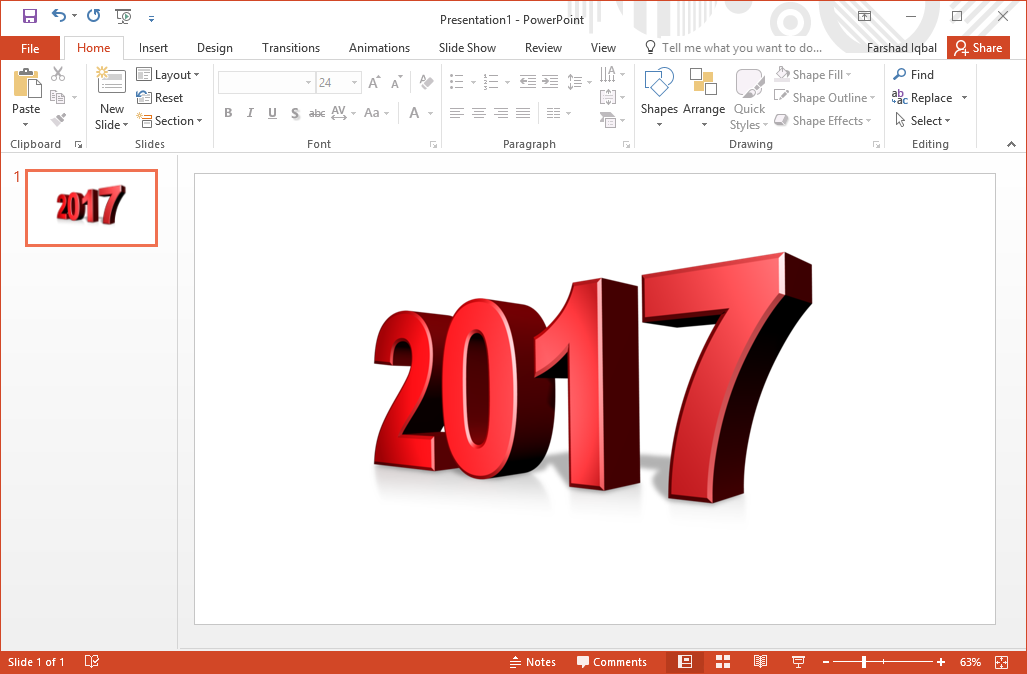
Task: Switch to the Transitions tab
Action: pyautogui.click(x=291, y=48)
